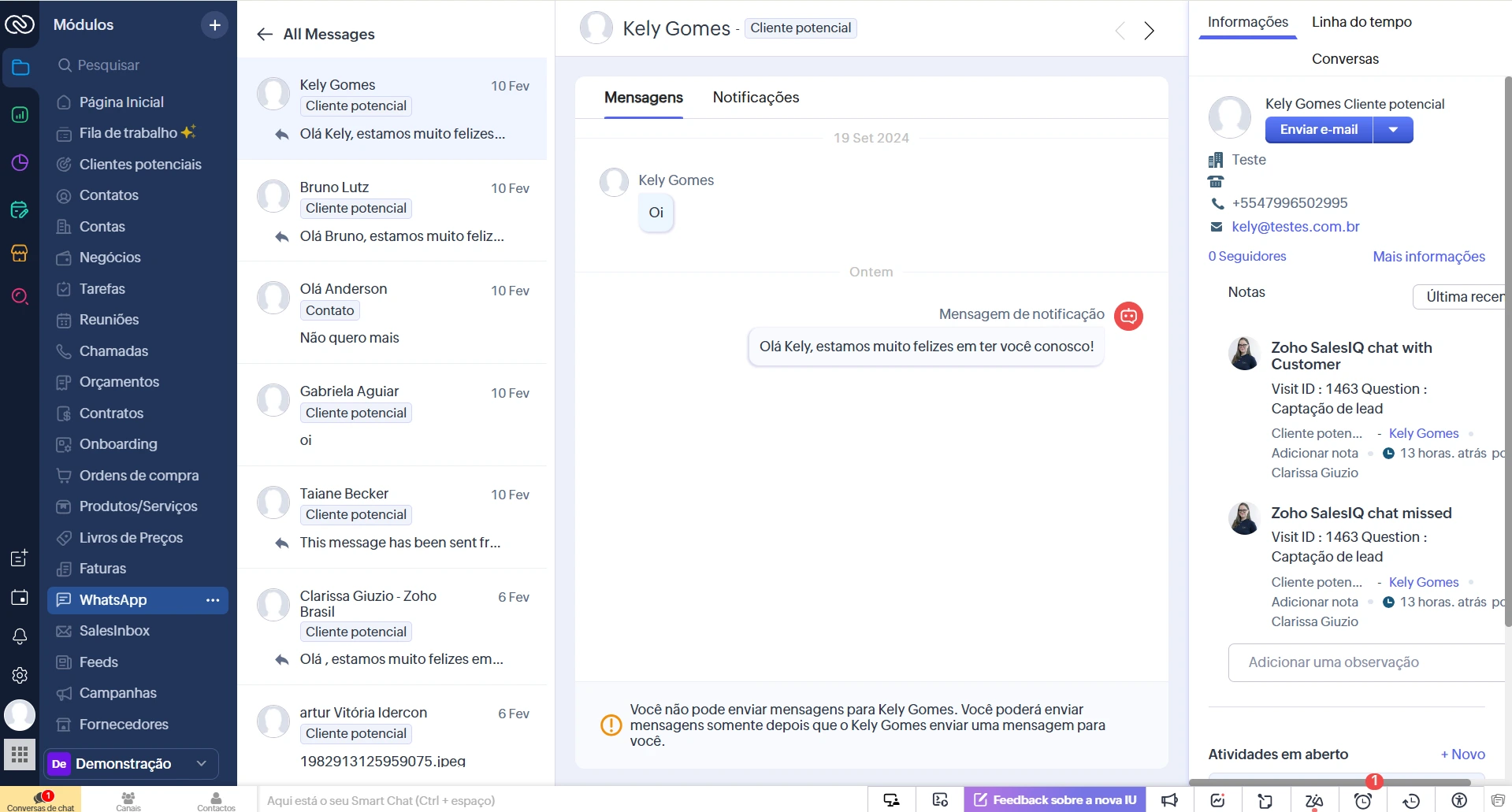Open the Linha do tempo tab
Image resolution: width=1512 pixels, height=812 pixels.
[1362, 22]
